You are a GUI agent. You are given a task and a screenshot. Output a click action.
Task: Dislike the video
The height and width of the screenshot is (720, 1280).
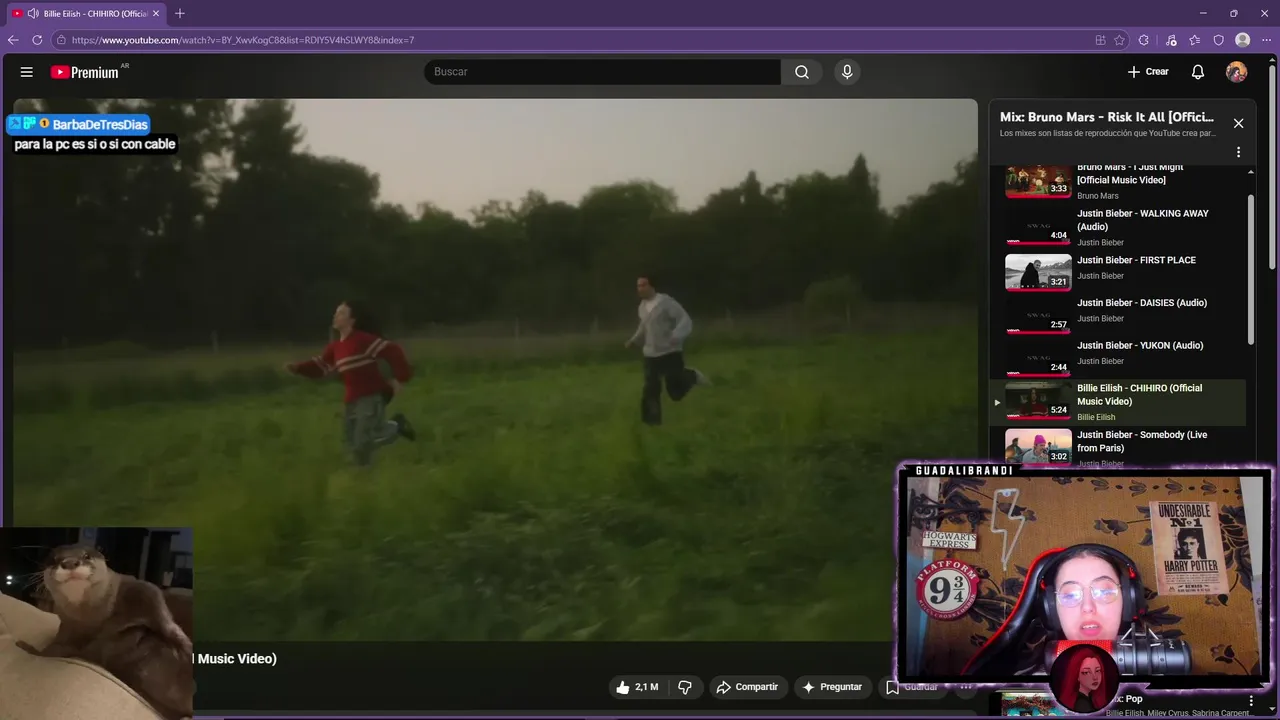coord(685,687)
